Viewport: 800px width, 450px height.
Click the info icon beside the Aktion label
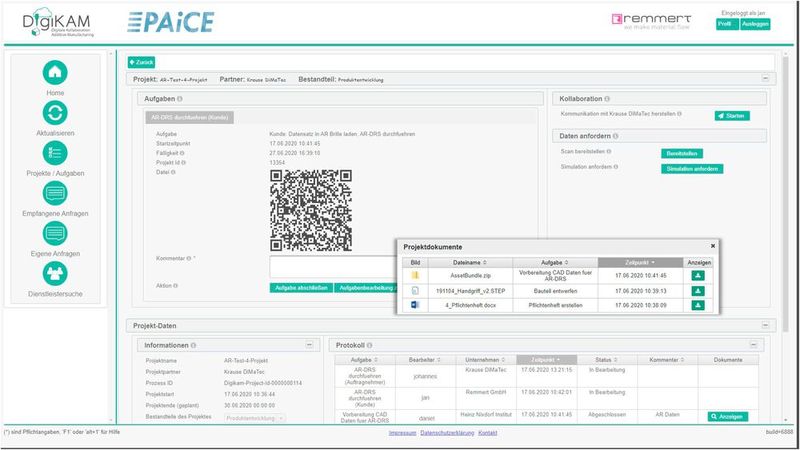point(176,286)
